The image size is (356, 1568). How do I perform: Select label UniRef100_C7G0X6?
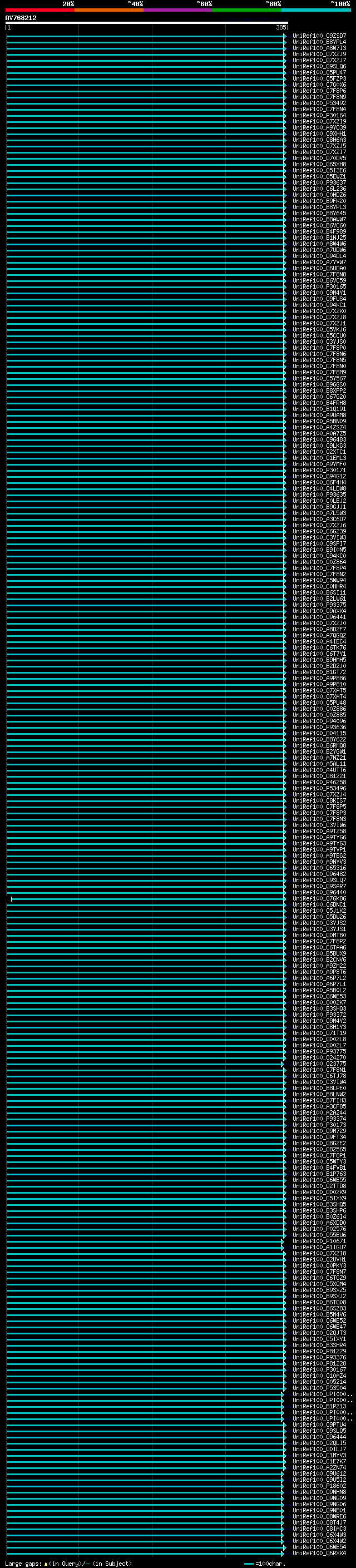pos(319,85)
